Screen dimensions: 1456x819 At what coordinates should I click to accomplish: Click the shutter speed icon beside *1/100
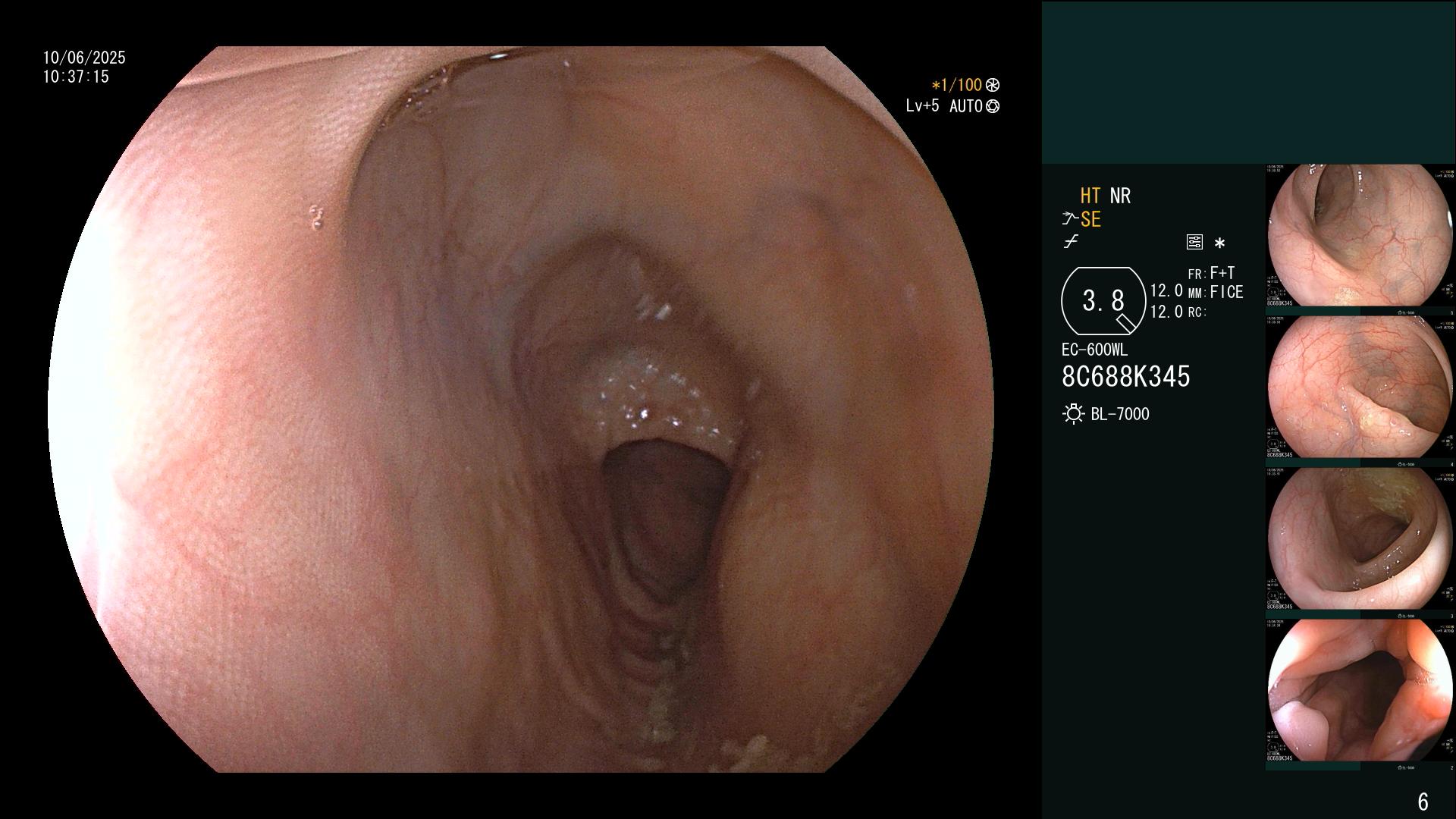tap(992, 86)
